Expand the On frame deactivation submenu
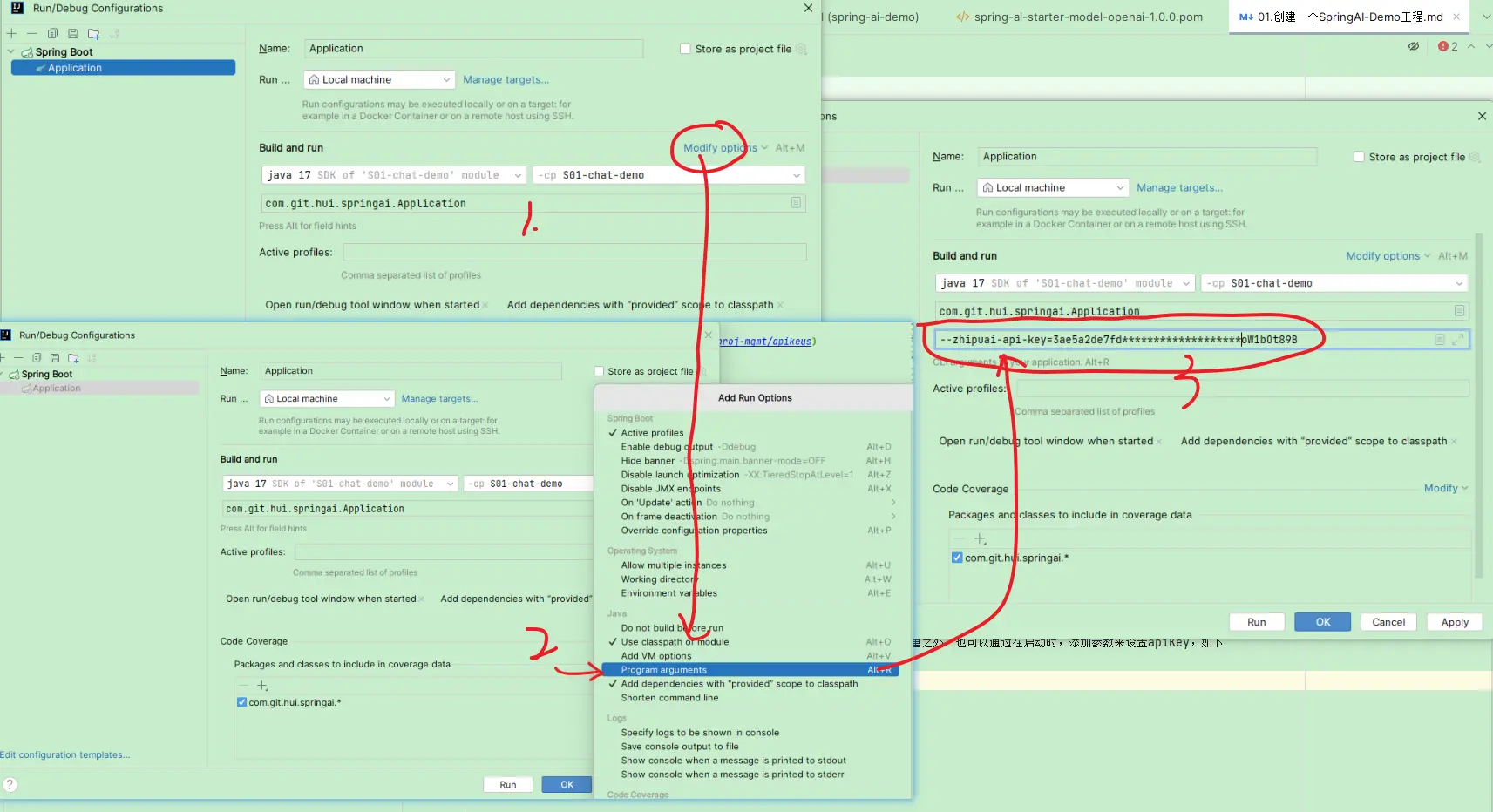 click(x=892, y=517)
